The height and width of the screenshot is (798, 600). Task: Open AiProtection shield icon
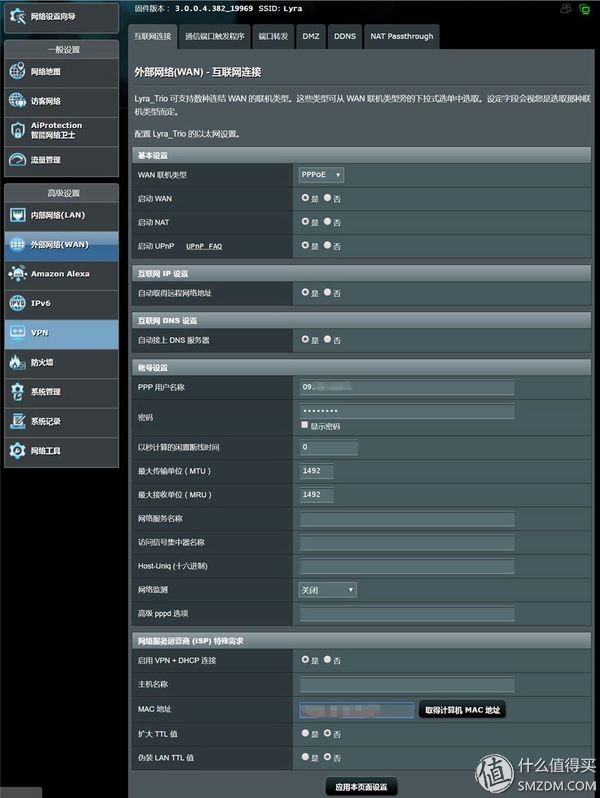click(x=17, y=130)
